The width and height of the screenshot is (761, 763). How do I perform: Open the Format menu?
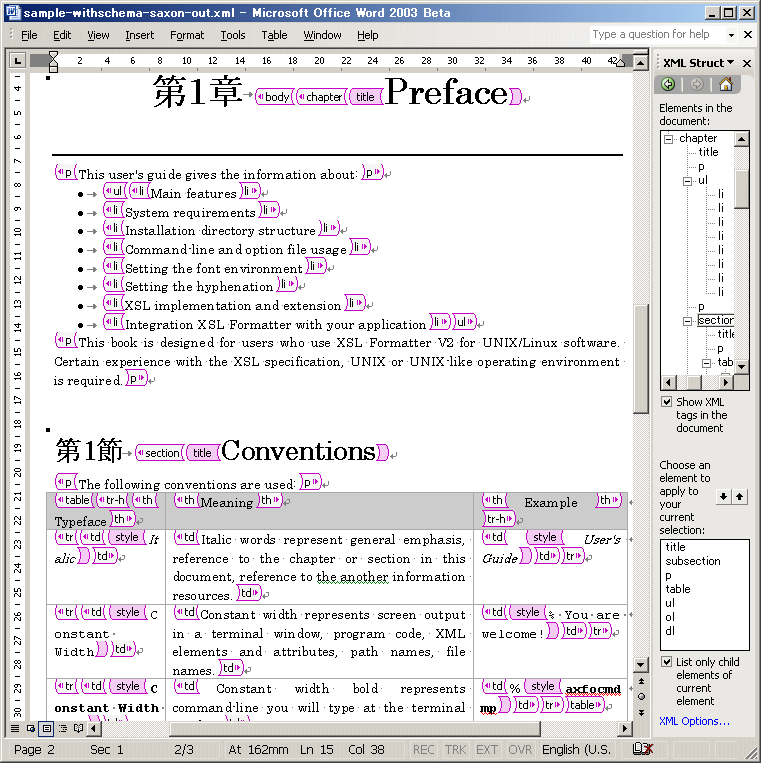pos(187,35)
